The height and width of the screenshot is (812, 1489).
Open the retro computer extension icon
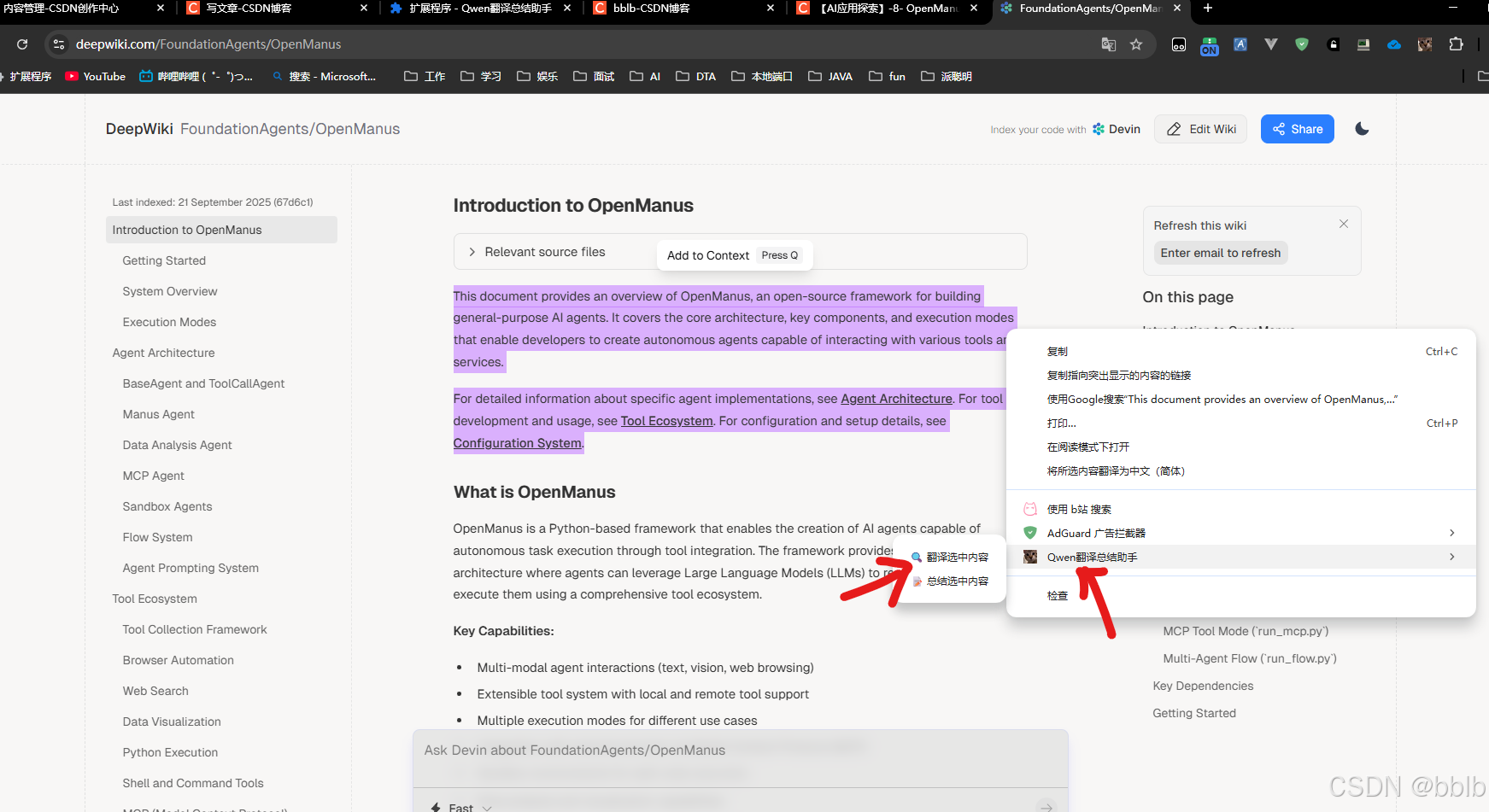coord(1363,44)
